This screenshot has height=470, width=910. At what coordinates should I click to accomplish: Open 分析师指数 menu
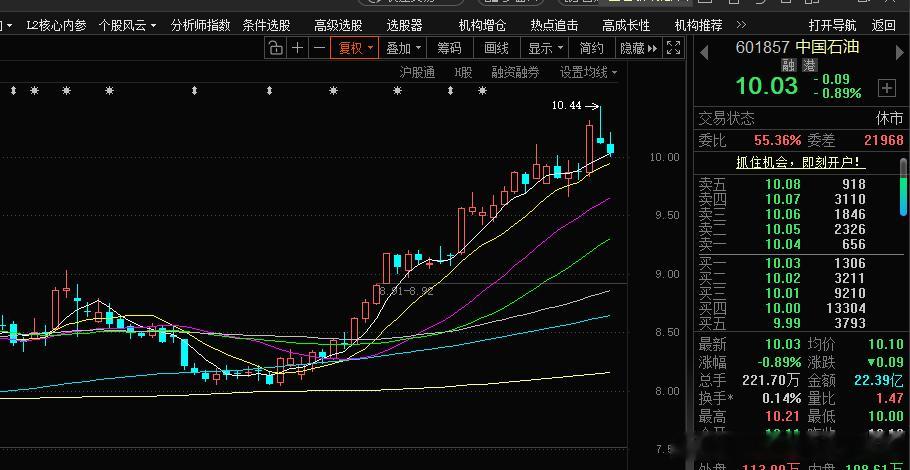click(200, 25)
